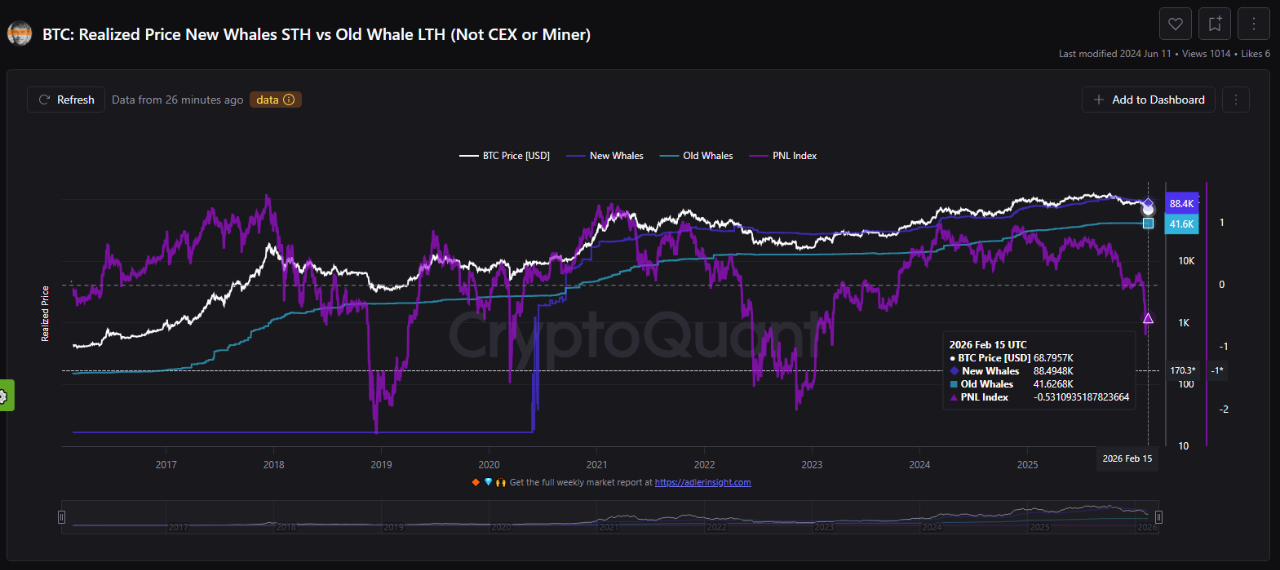The height and width of the screenshot is (570, 1280).
Task: Click the PNL Index triangle marker on chart
Action: 1148,318
